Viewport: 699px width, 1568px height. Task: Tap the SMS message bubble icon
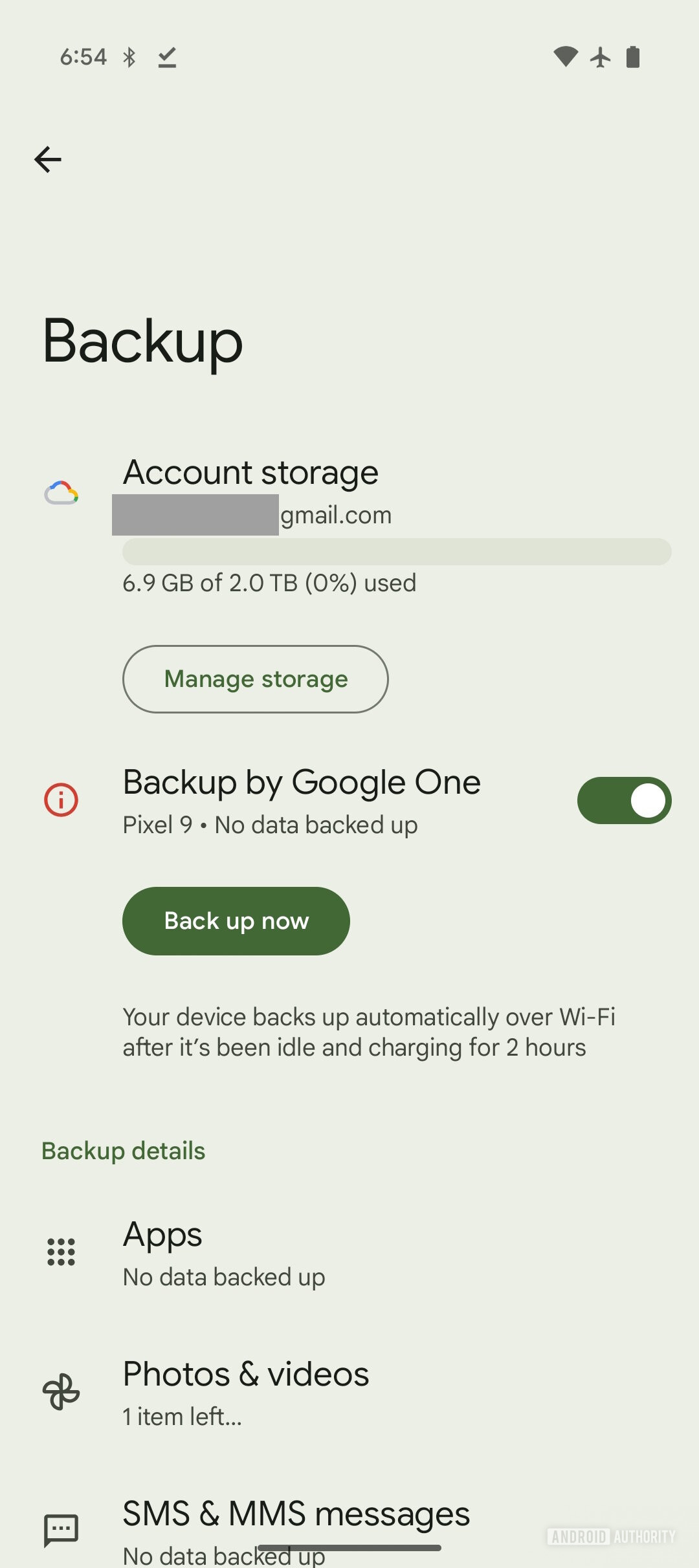tap(61, 1530)
